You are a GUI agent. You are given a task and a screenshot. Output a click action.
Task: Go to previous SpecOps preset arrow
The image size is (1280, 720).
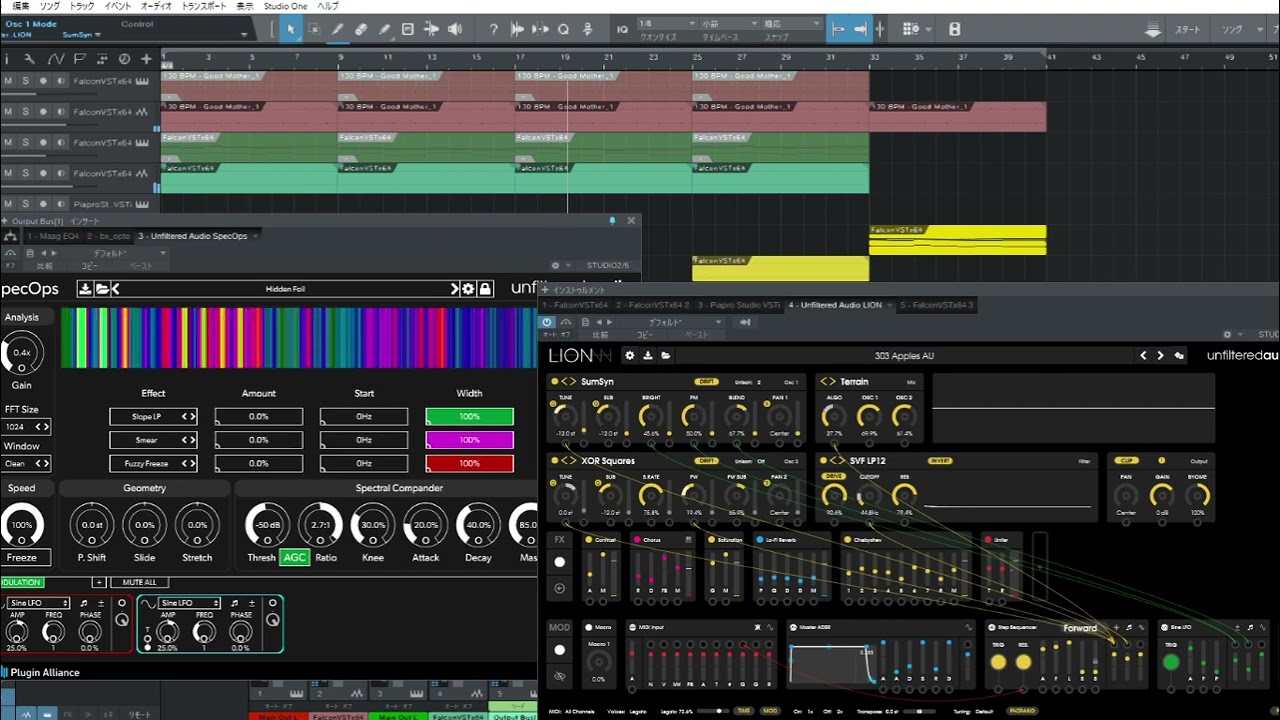point(115,289)
